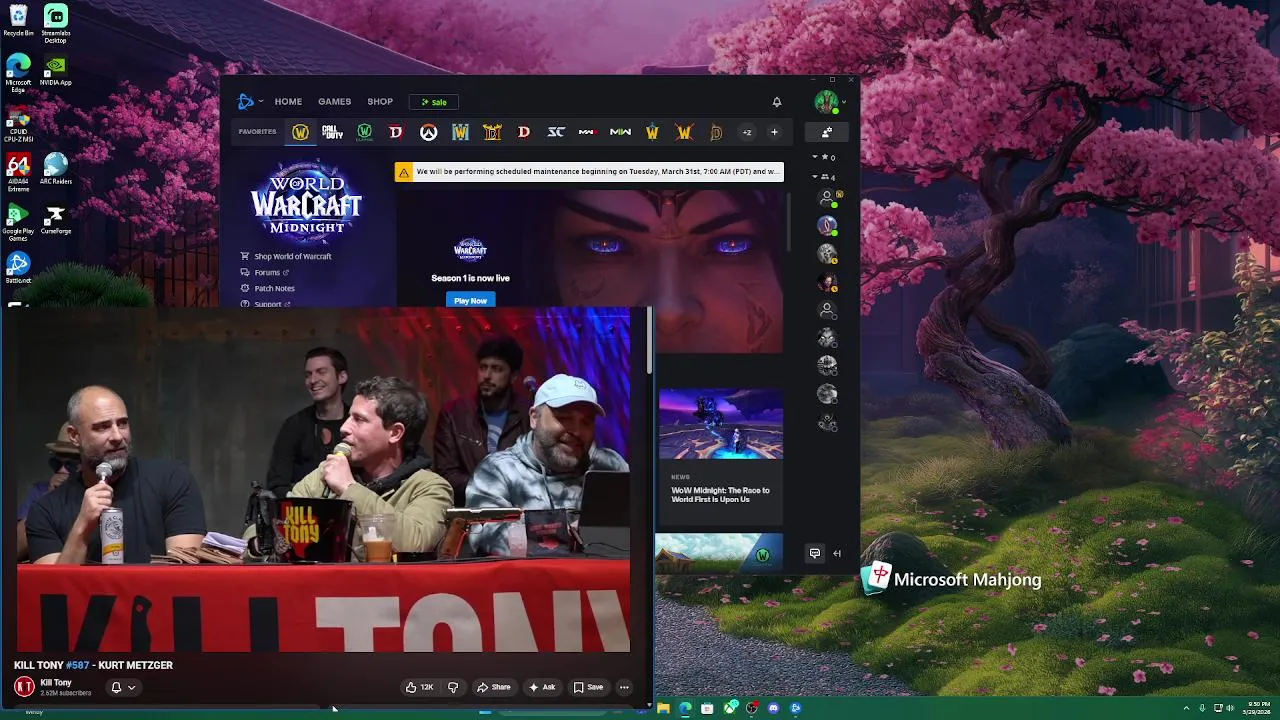Open the Kill Tony channel avatar
1280x720 pixels.
24,686
